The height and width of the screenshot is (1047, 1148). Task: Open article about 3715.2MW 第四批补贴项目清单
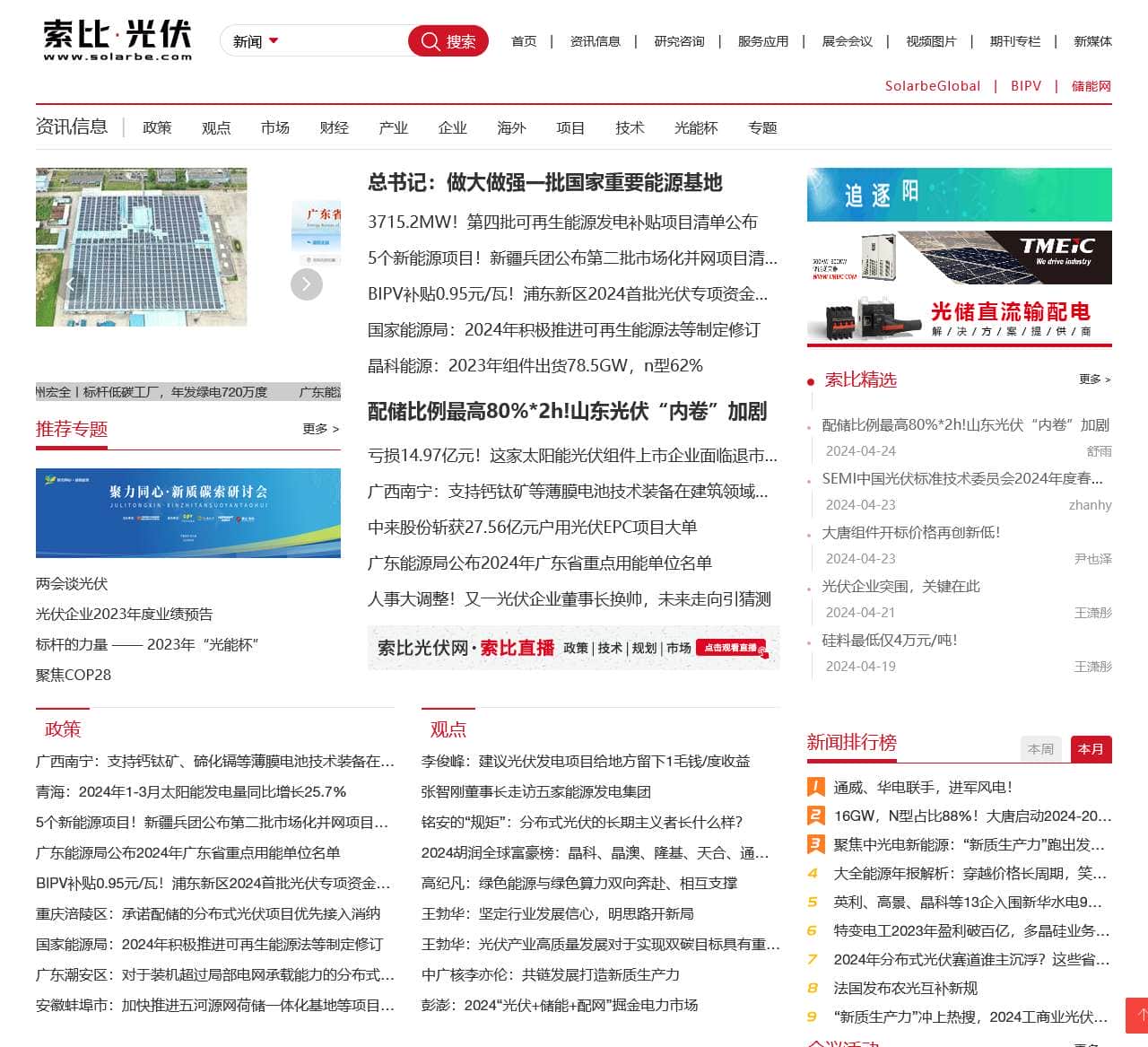pyautogui.click(x=562, y=222)
